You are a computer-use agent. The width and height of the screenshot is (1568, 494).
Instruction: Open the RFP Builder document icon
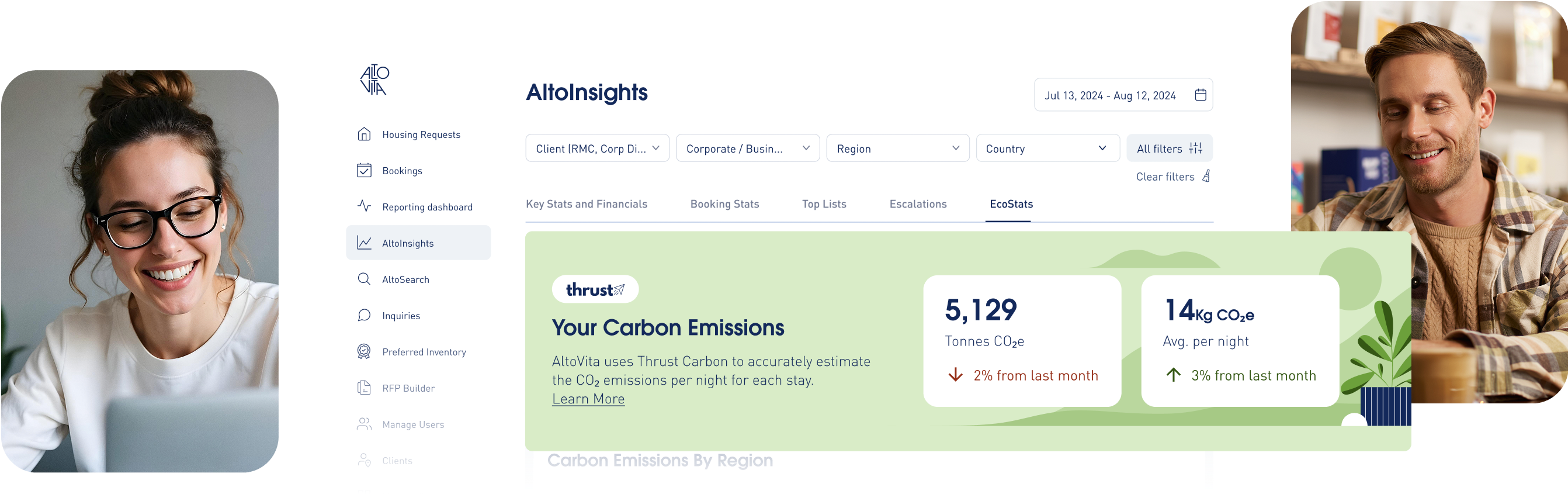pyautogui.click(x=364, y=388)
